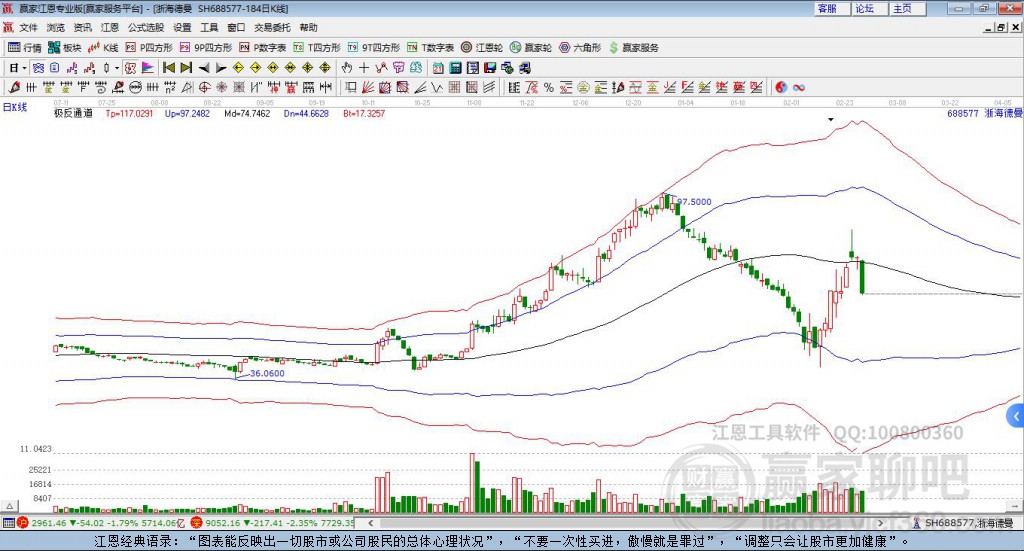Click the 论坛 forum button
The width and height of the screenshot is (1024, 551).
[869, 8]
